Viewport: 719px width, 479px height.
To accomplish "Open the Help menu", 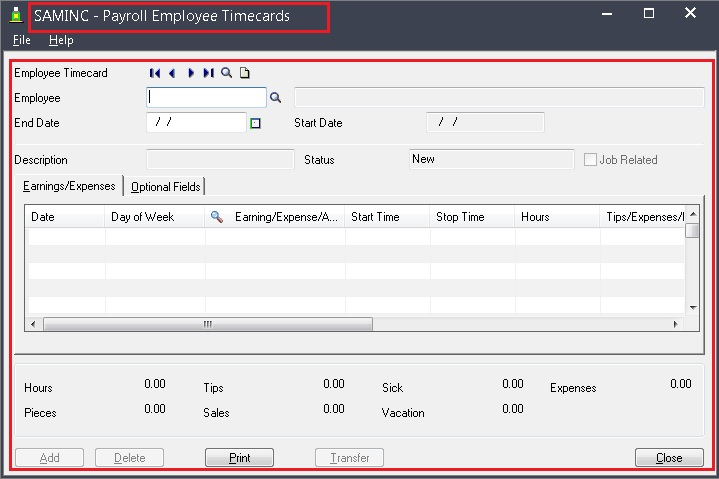I will (61, 40).
